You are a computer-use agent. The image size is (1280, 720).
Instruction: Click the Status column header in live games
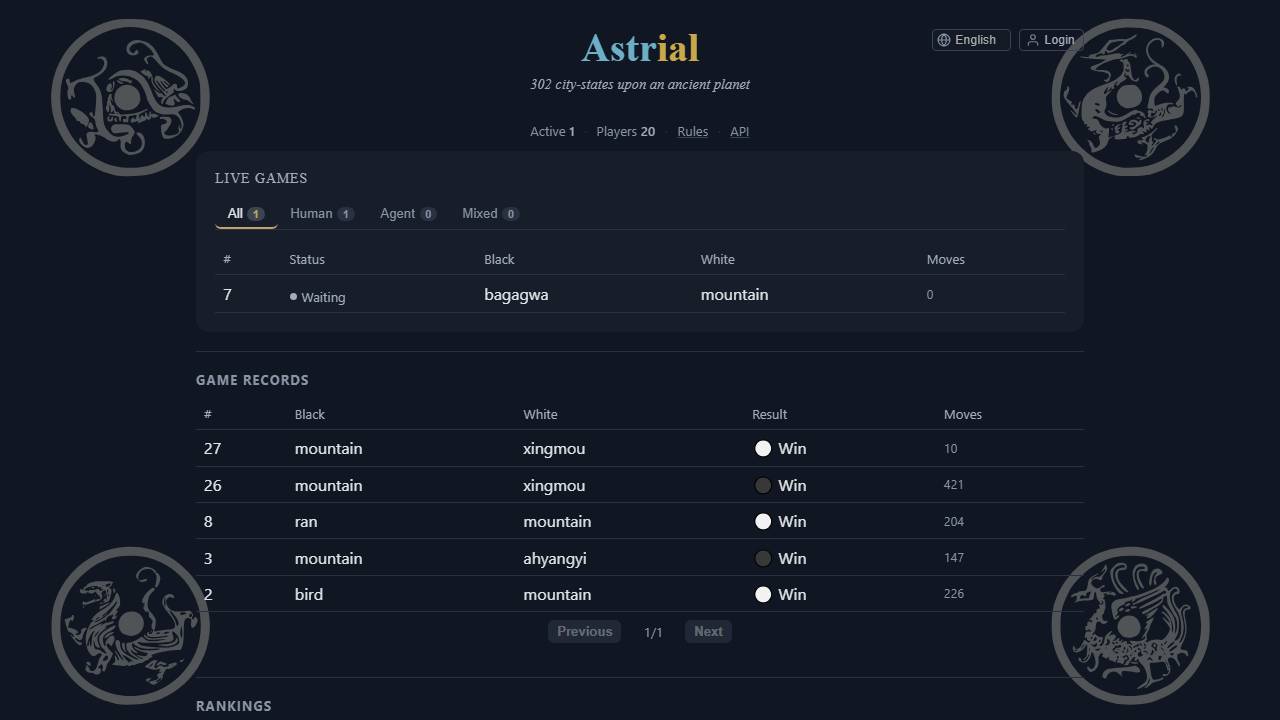pos(307,259)
